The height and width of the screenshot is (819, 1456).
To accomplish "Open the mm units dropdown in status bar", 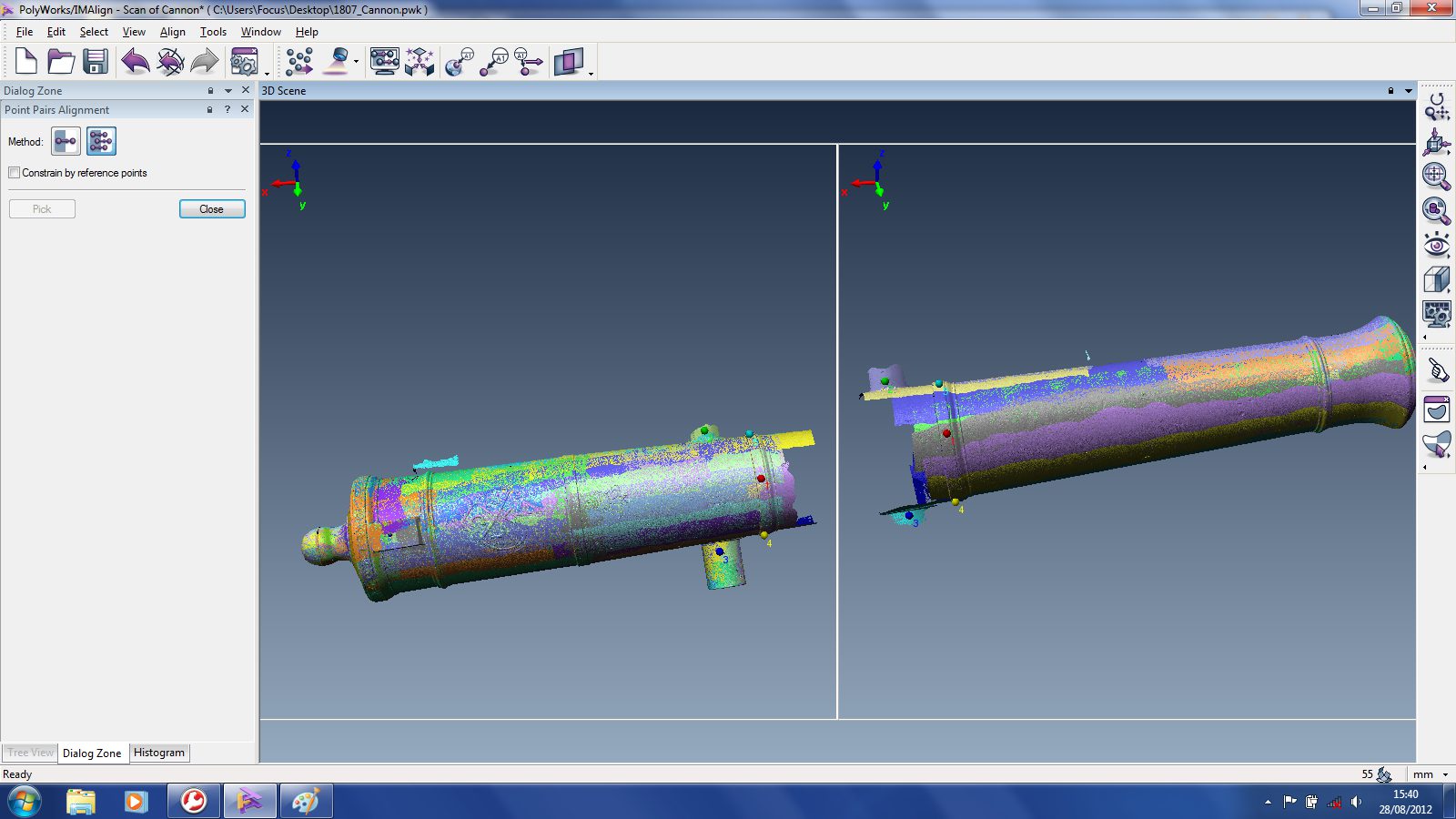I will point(1445,774).
